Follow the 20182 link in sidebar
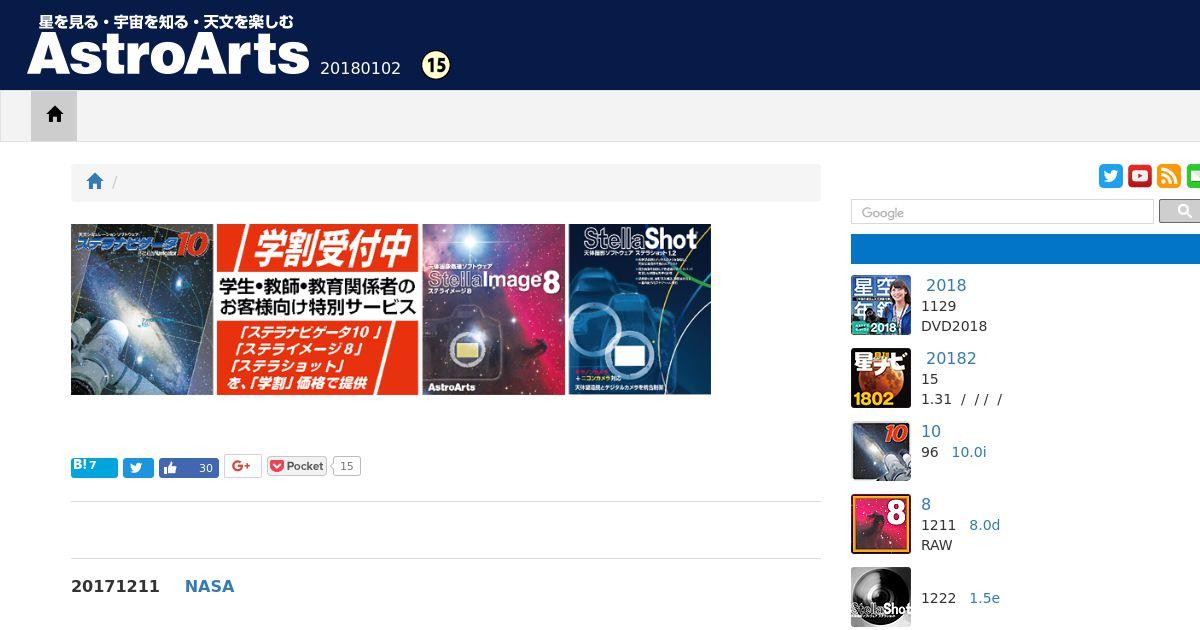This screenshot has height=630, width=1200. click(951, 358)
